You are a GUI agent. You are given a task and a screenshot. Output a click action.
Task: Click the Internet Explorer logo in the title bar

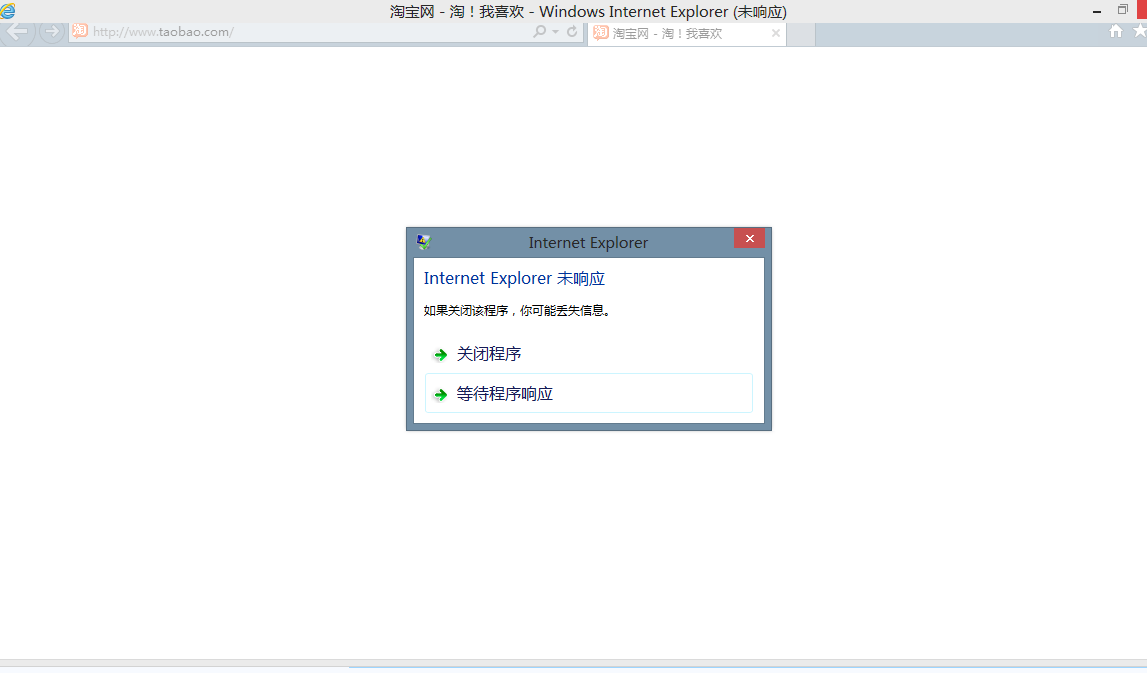[x=8, y=11]
